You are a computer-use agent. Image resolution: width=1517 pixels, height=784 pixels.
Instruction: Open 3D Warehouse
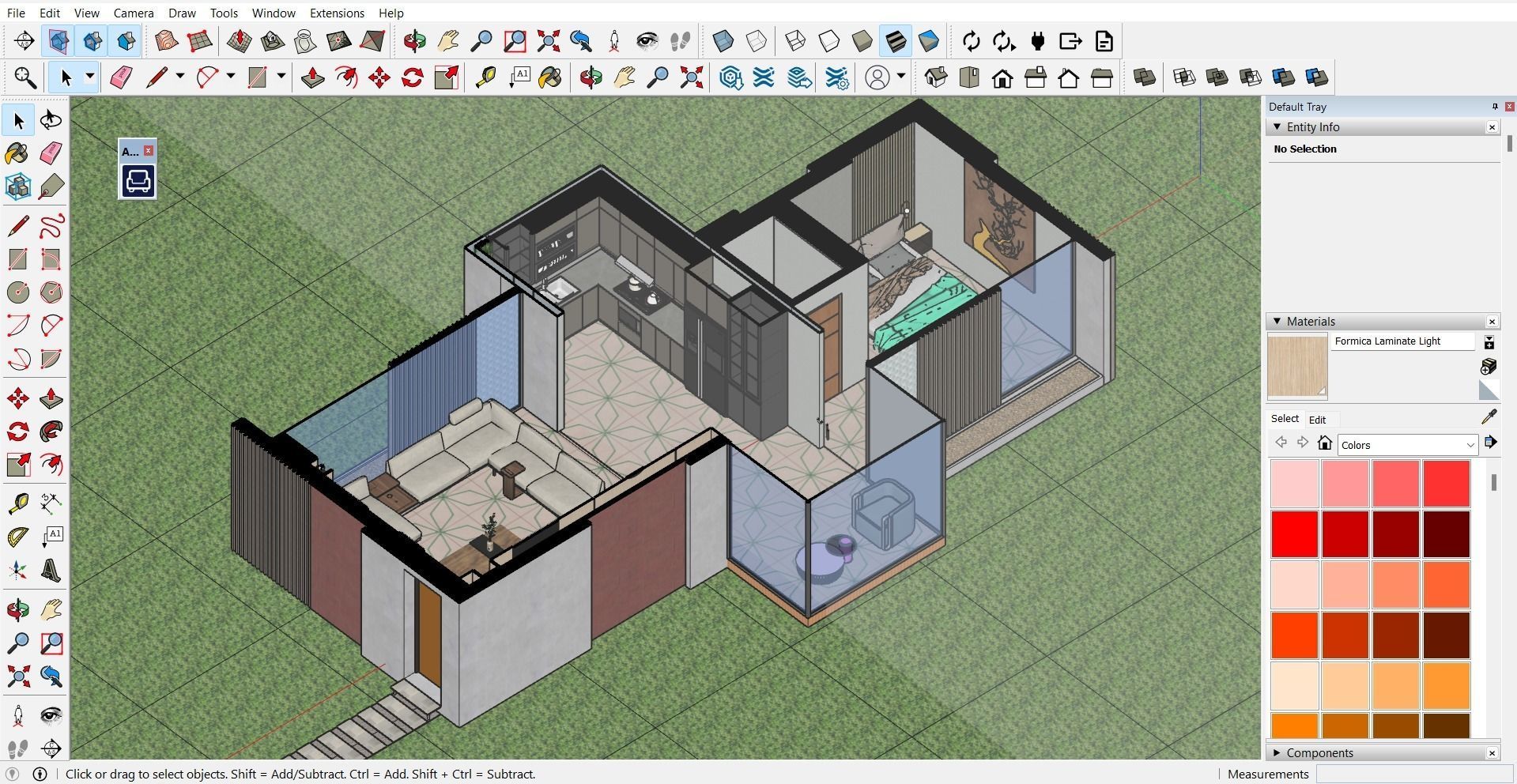[x=730, y=77]
